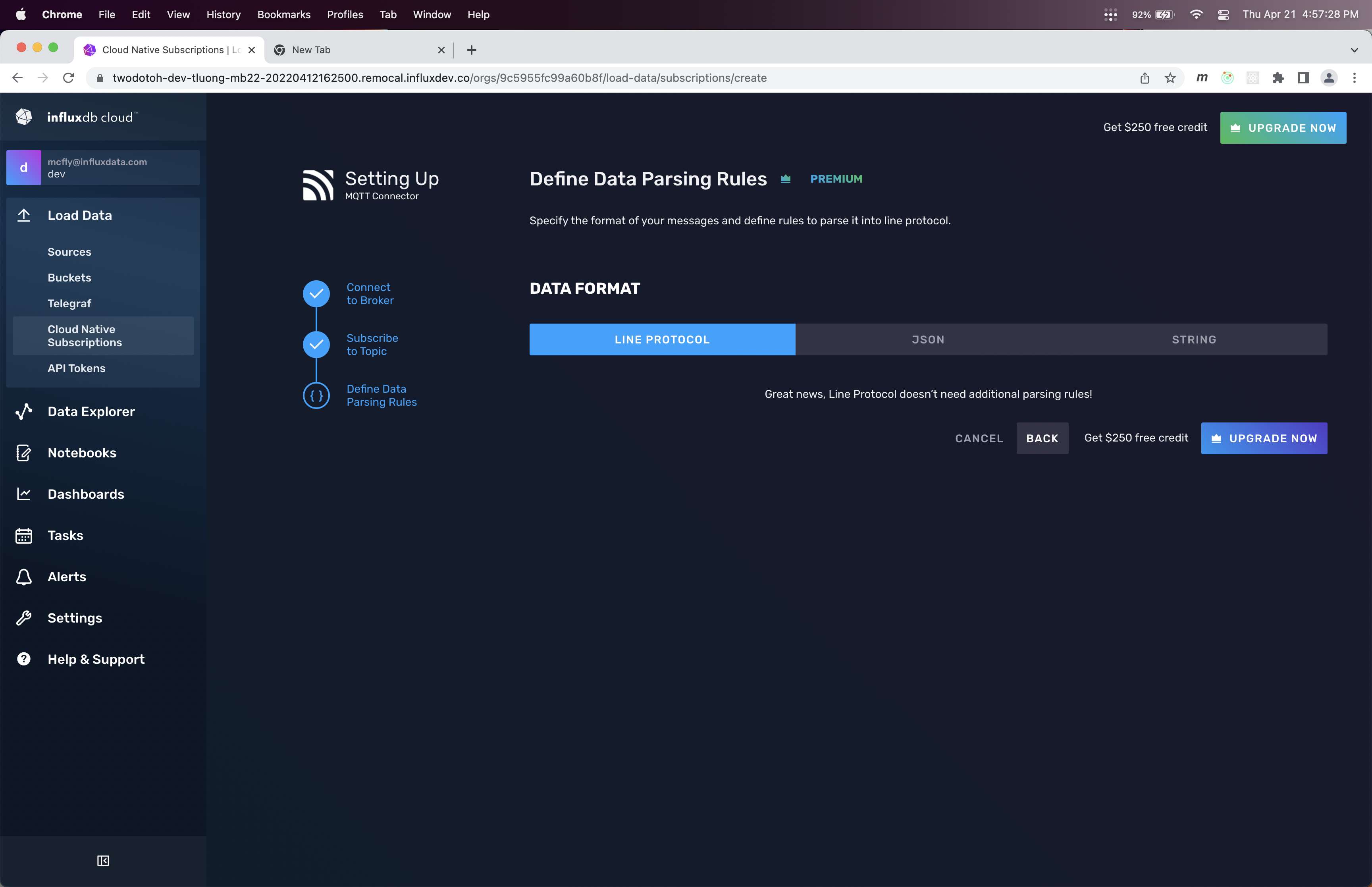Open Settings via the wrench icon
The height and width of the screenshot is (887, 1372).
click(x=23, y=618)
